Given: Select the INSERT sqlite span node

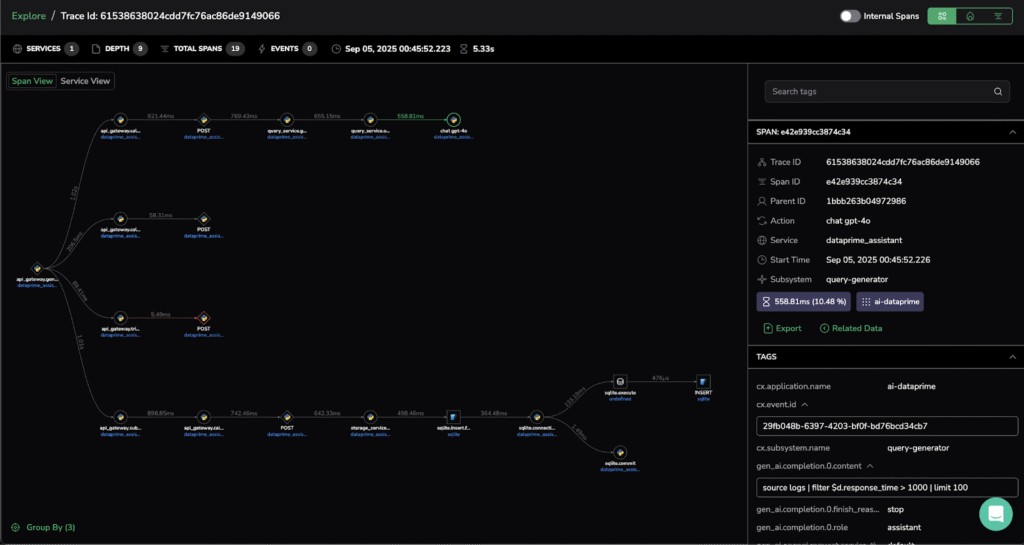Looking at the screenshot, I should coord(703,382).
